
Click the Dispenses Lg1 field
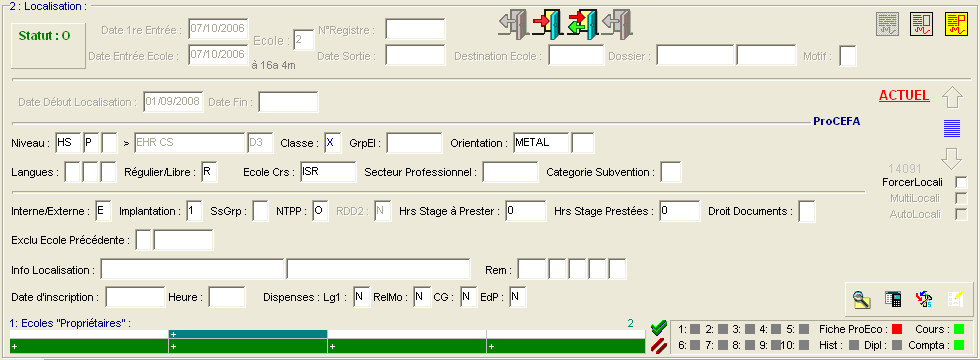coord(362,297)
